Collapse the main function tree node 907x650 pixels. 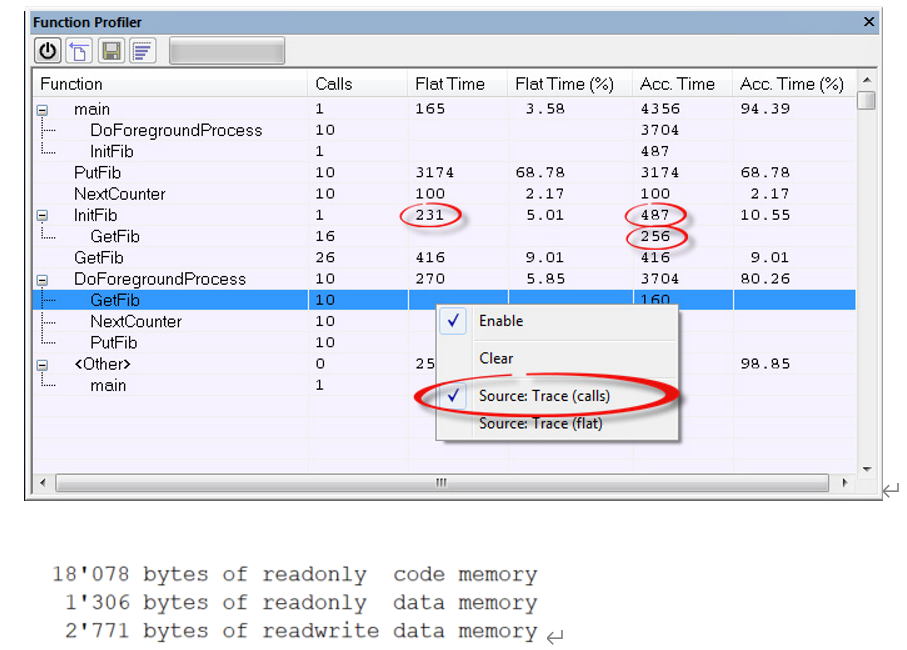[x=42, y=110]
